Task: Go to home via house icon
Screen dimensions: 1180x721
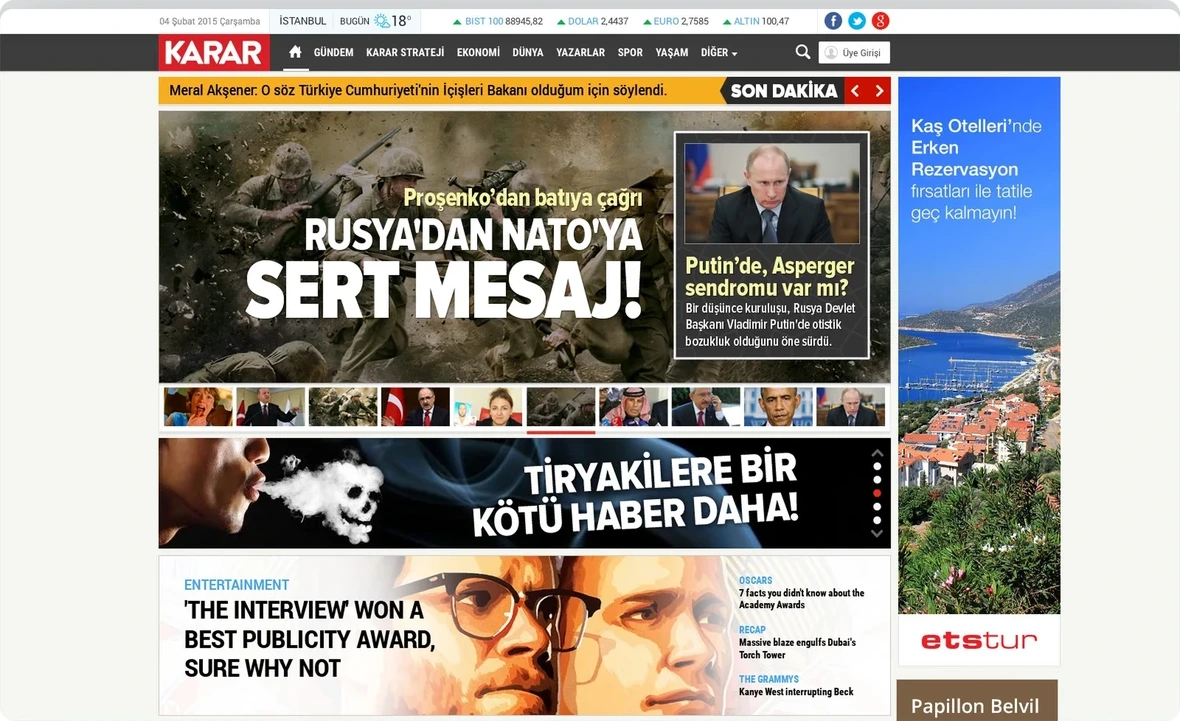Action: pos(295,52)
